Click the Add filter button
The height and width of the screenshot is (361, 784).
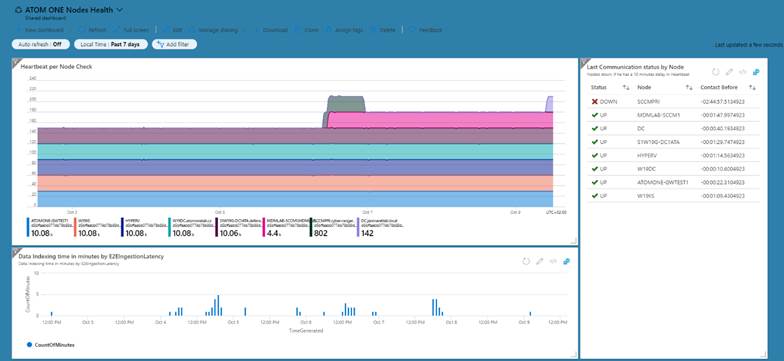[x=174, y=44]
